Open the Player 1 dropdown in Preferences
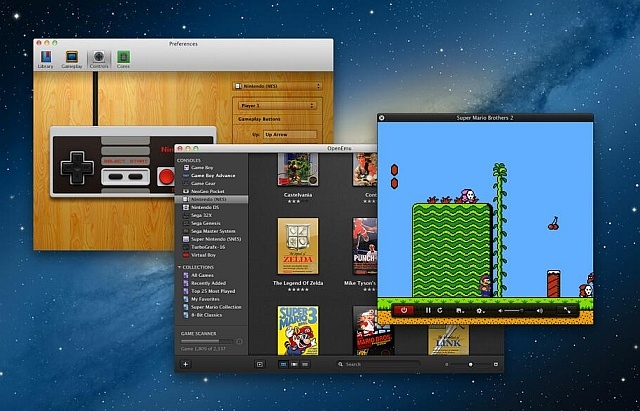Image resolution: width=640 pixels, height=411 pixels. 277,105
